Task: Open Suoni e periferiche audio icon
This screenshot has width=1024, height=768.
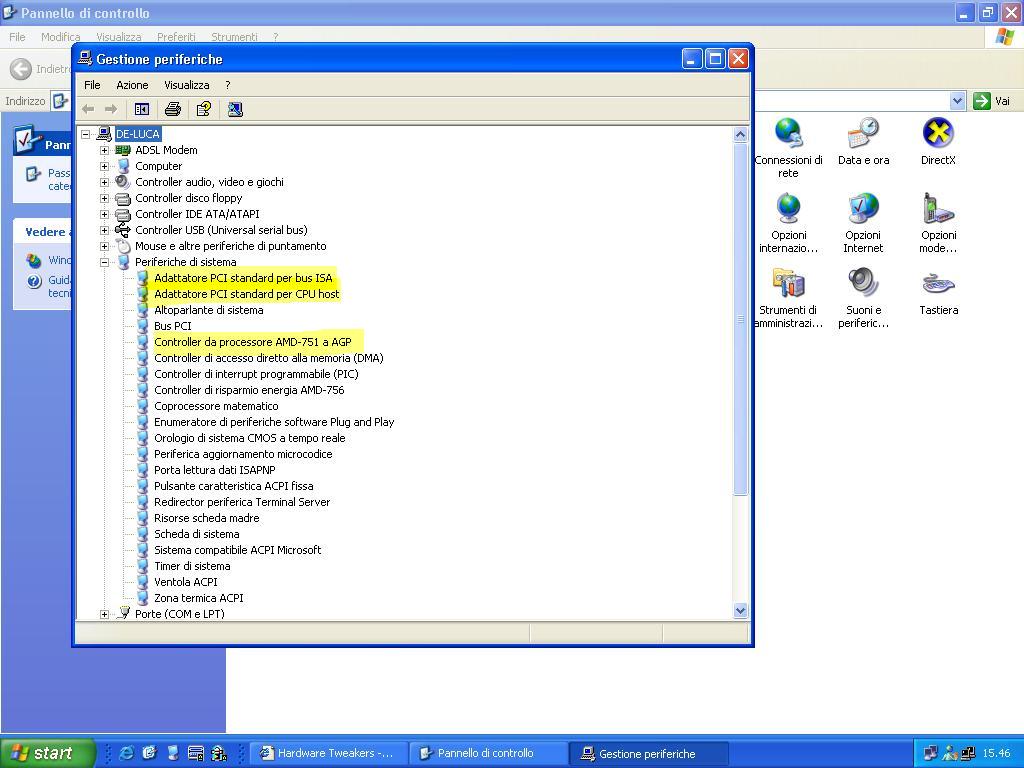Action: click(863, 298)
